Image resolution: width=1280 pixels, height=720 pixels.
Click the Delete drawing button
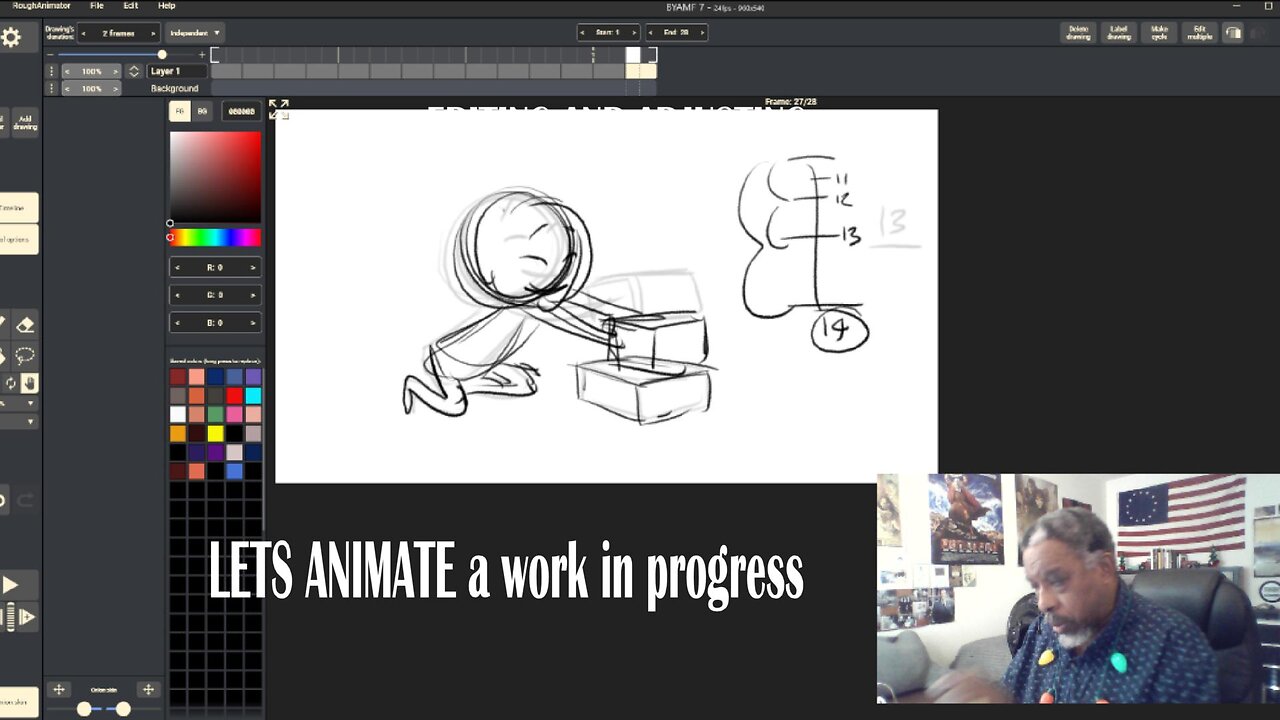point(1078,33)
